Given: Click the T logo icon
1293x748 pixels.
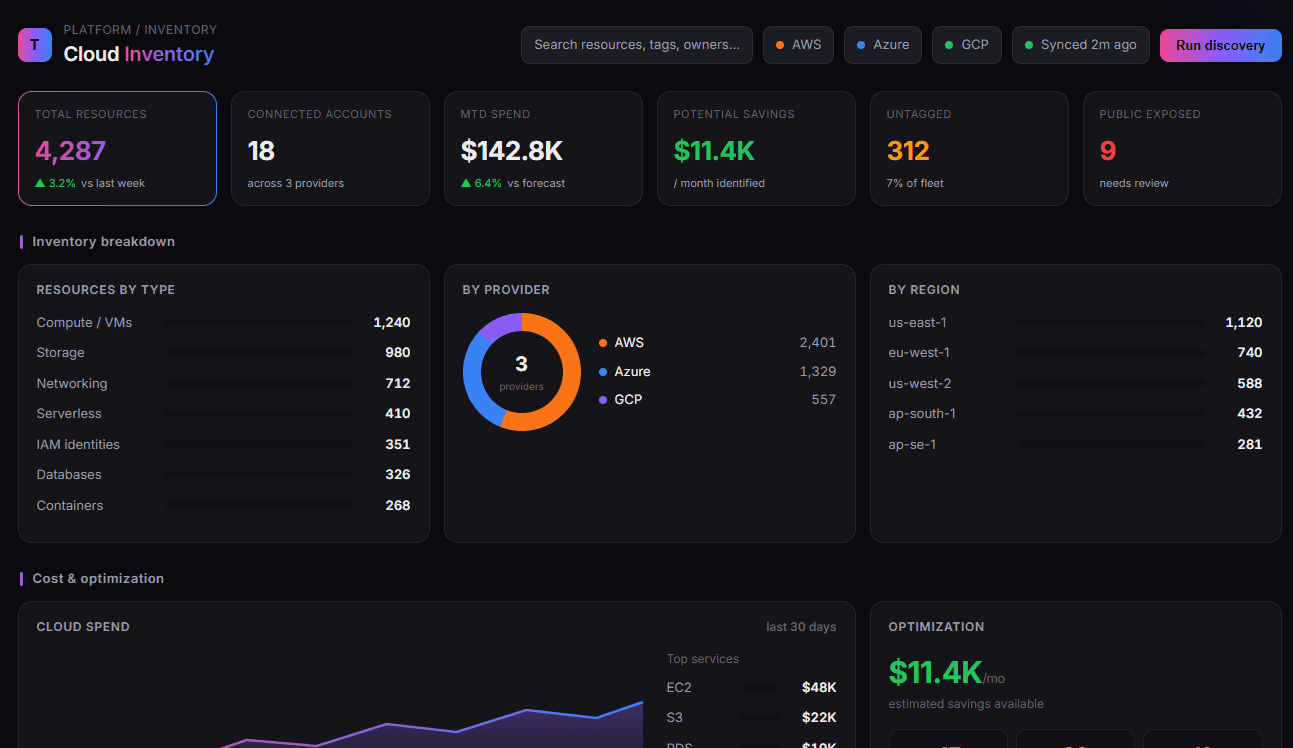Looking at the screenshot, I should (x=35, y=45).
